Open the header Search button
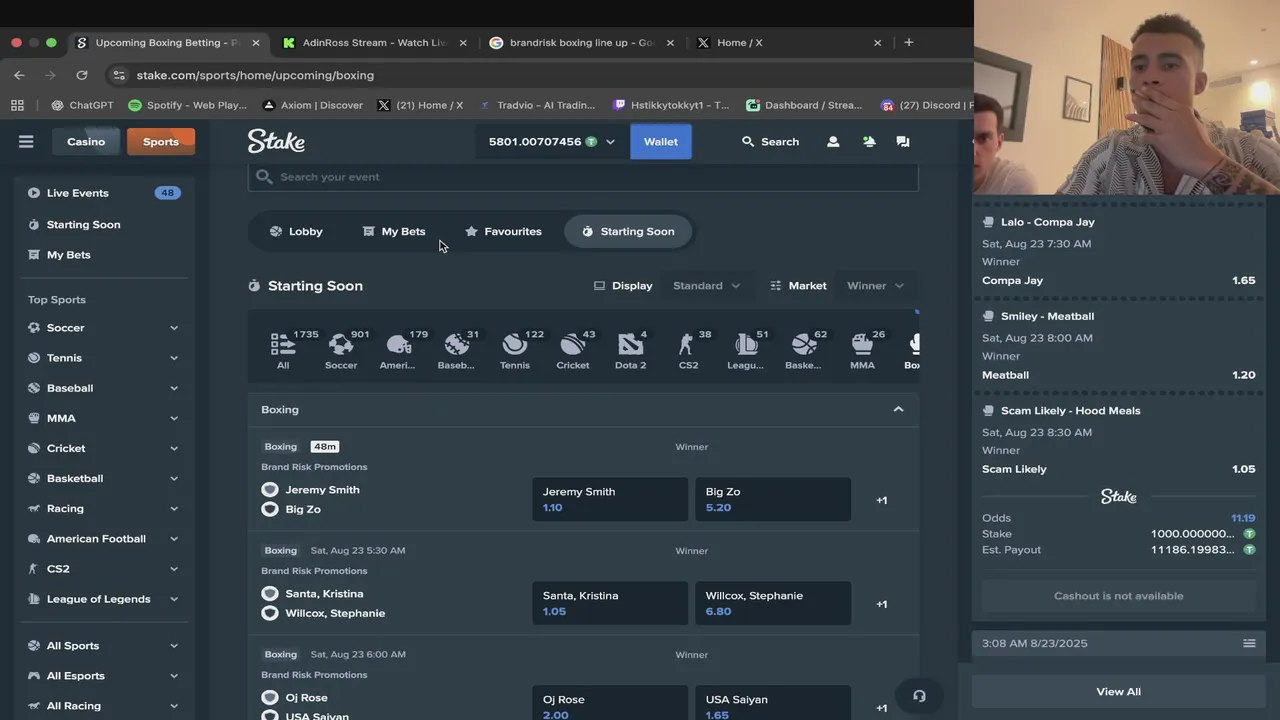The height and width of the screenshot is (720, 1280). [x=770, y=142]
